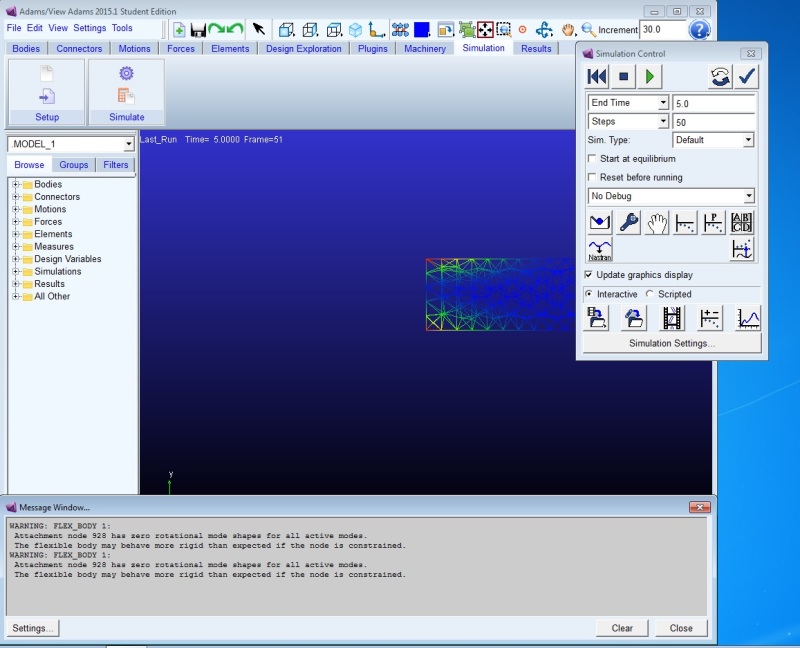The image size is (800, 648).
Task: Open the File menu
Action: (x=14, y=28)
